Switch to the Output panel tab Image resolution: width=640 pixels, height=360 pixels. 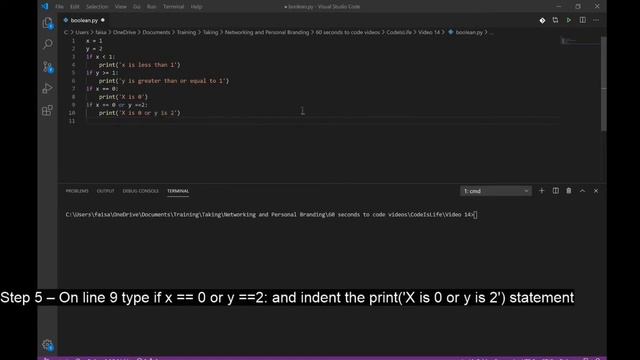coord(105,191)
